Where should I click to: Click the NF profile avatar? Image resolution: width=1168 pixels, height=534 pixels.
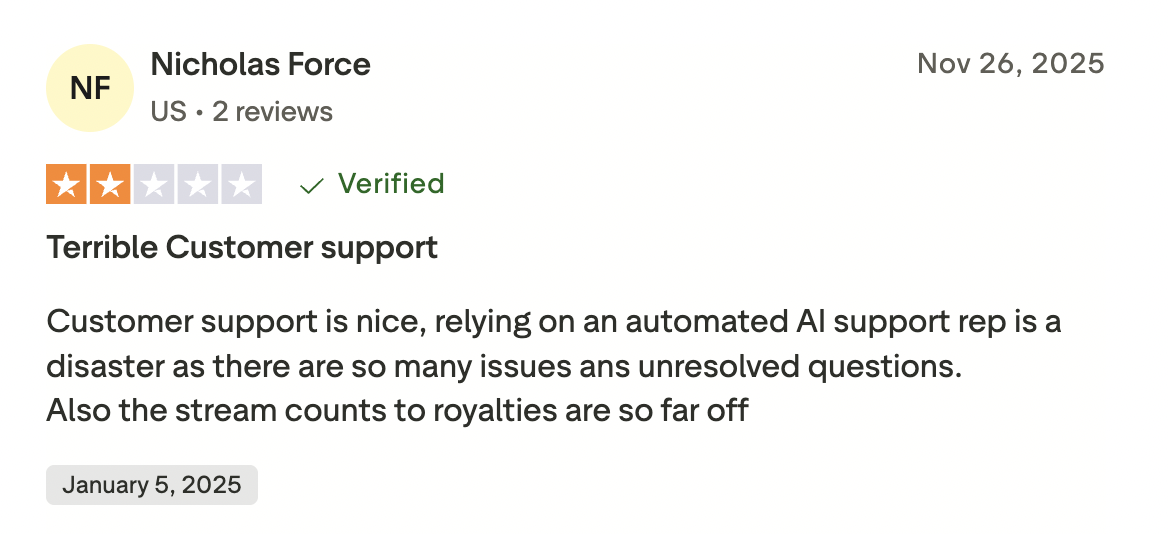pyautogui.click(x=90, y=88)
